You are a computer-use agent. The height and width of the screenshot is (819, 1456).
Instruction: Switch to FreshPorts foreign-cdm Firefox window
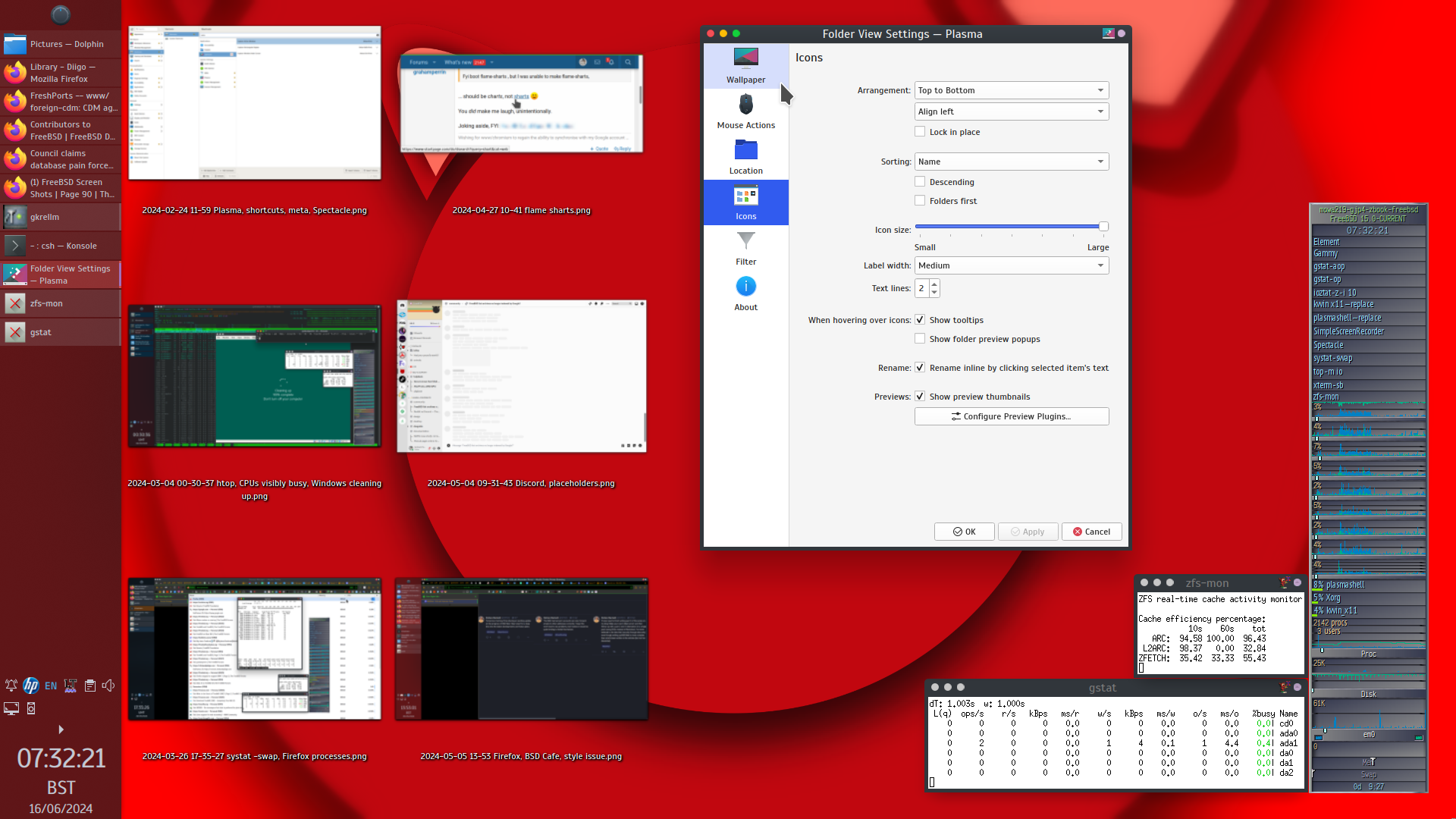61,102
